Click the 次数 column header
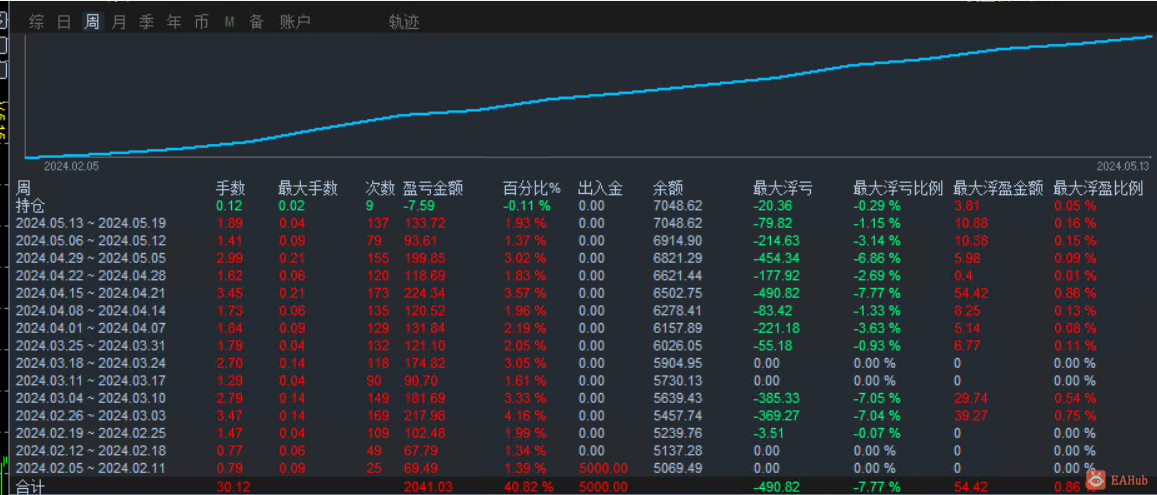Viewport: 1157px width, 495px height. click(380, 189)
